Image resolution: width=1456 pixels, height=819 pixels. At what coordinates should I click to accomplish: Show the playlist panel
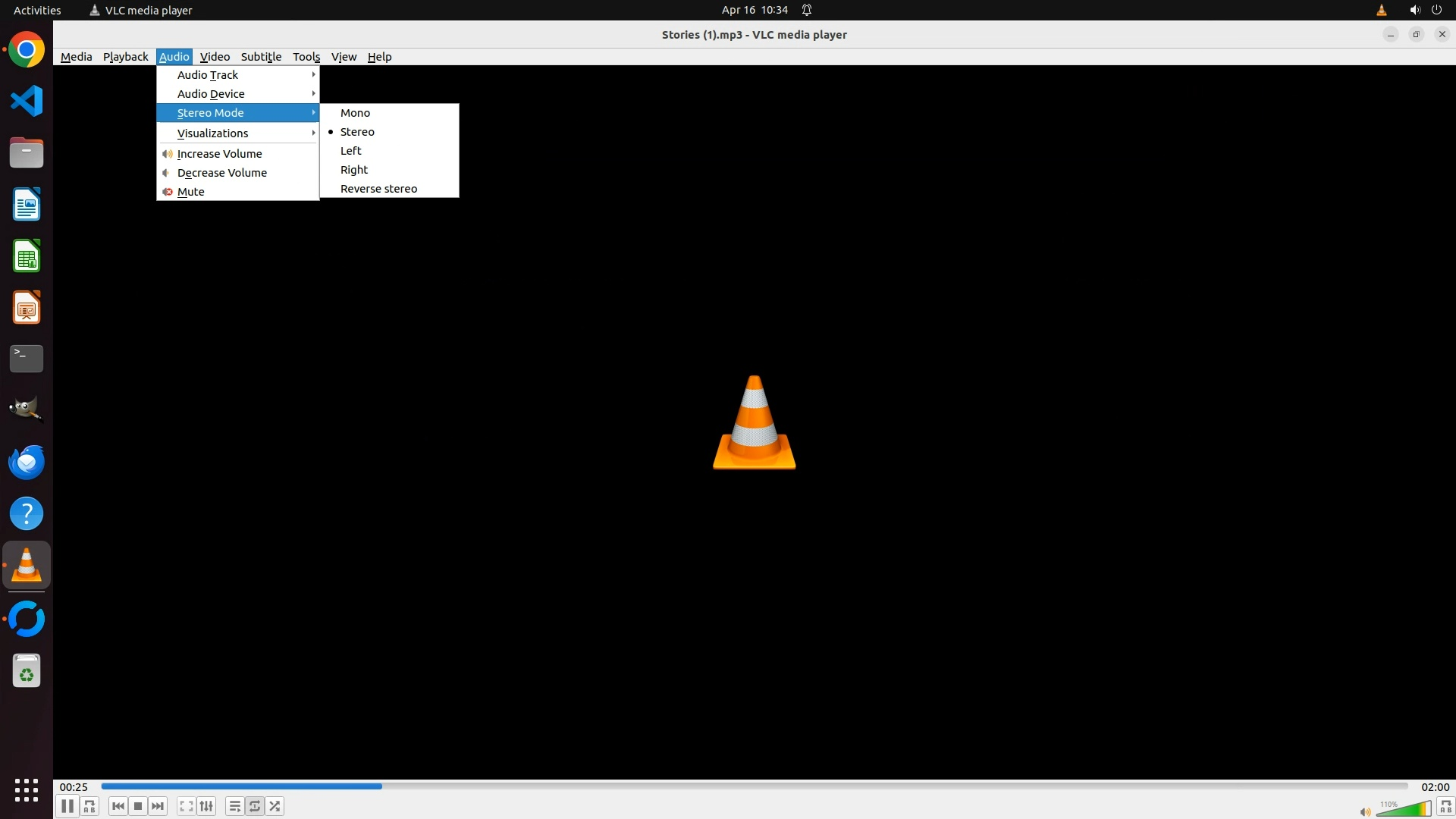234,806
